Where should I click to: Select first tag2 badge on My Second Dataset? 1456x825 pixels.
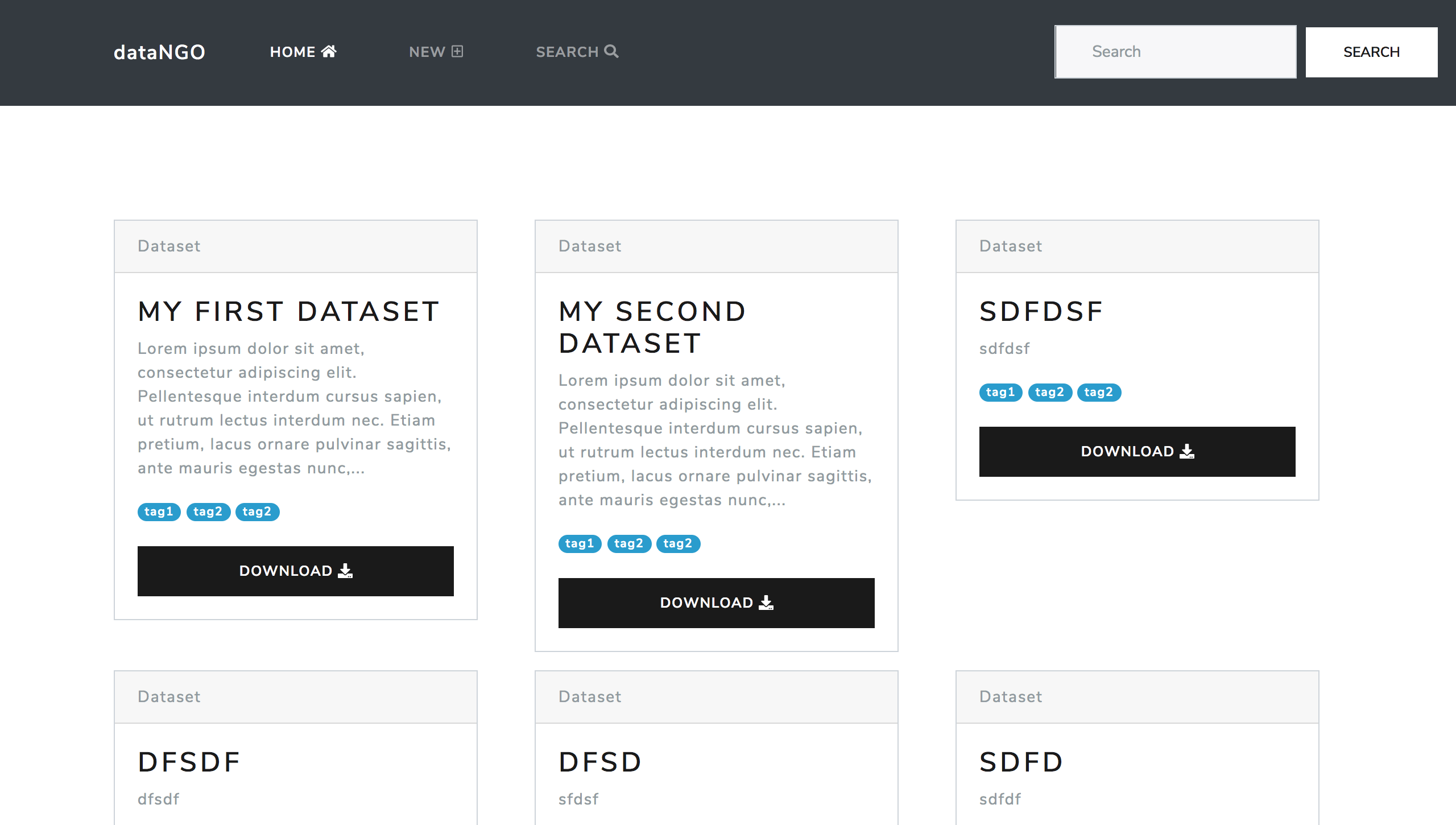628,543
